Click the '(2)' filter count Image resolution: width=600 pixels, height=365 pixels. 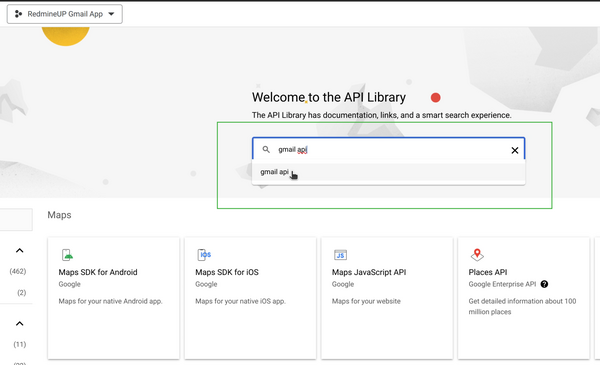21,293
